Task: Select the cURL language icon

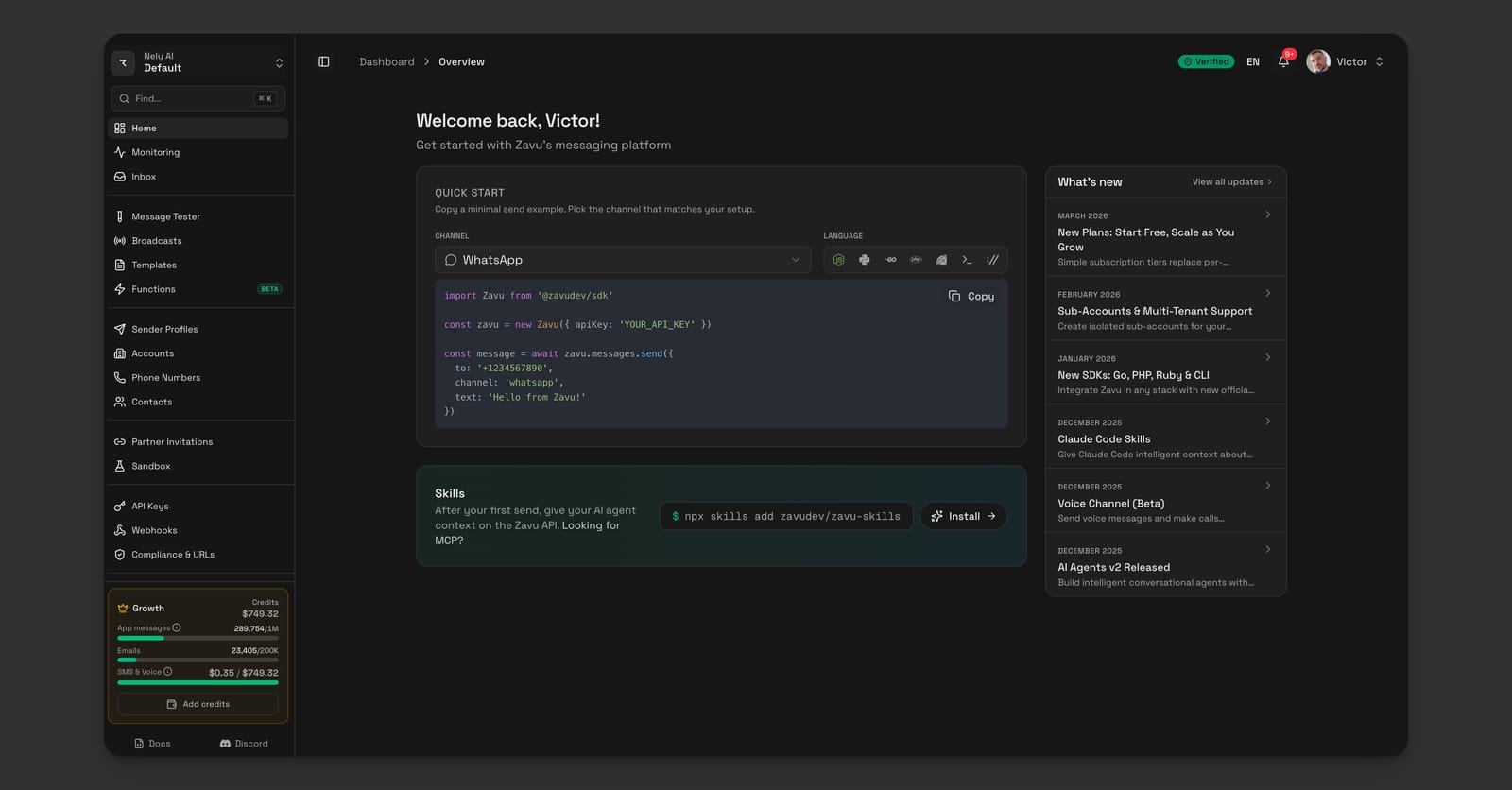Action: [992, 260]
